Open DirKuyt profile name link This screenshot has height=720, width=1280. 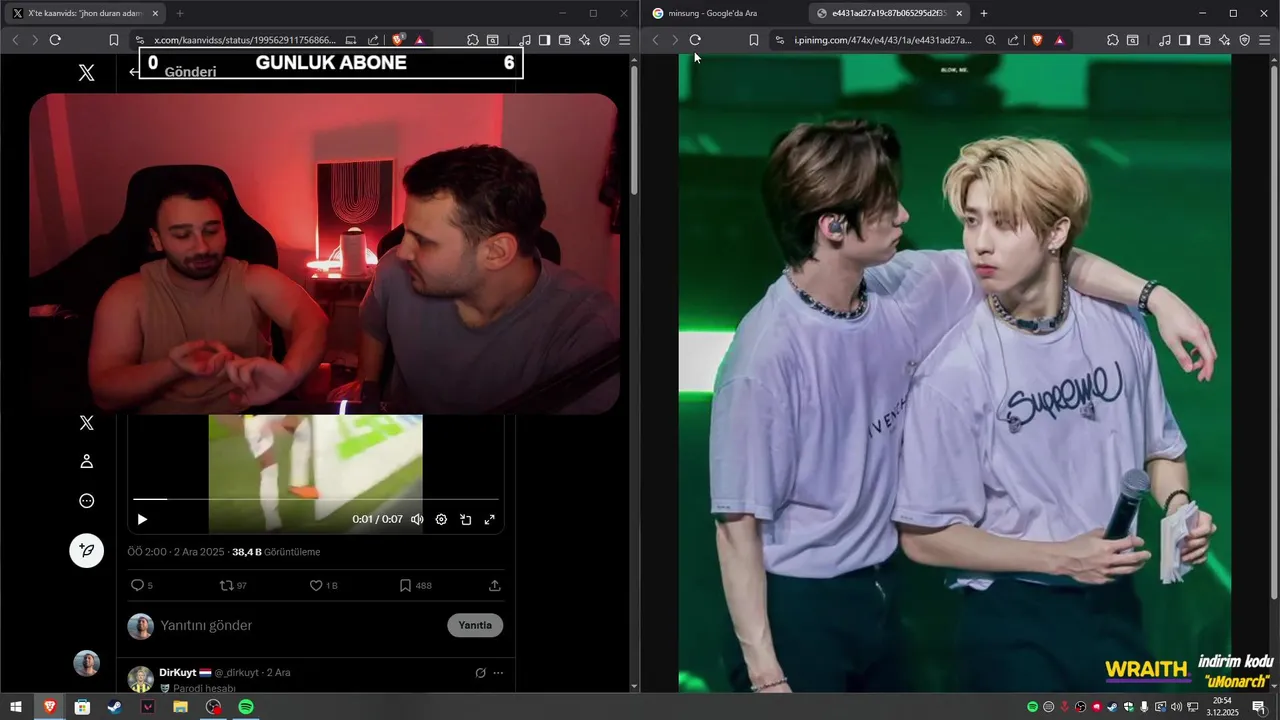[178, 673]
